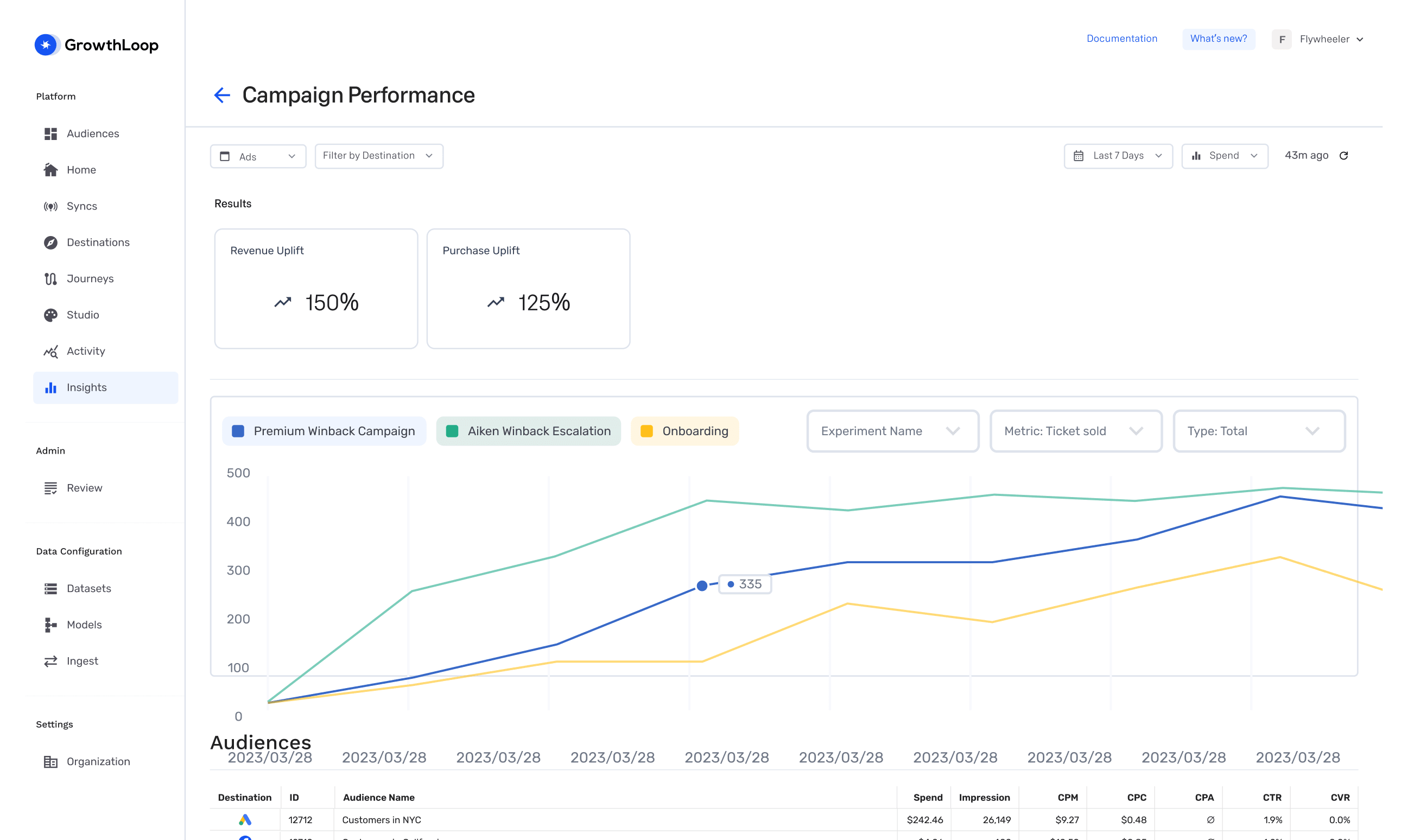This screenshot has width=1420, height=840.
Task: Toggle the Onboarding chart series
Action: point(684,431)
